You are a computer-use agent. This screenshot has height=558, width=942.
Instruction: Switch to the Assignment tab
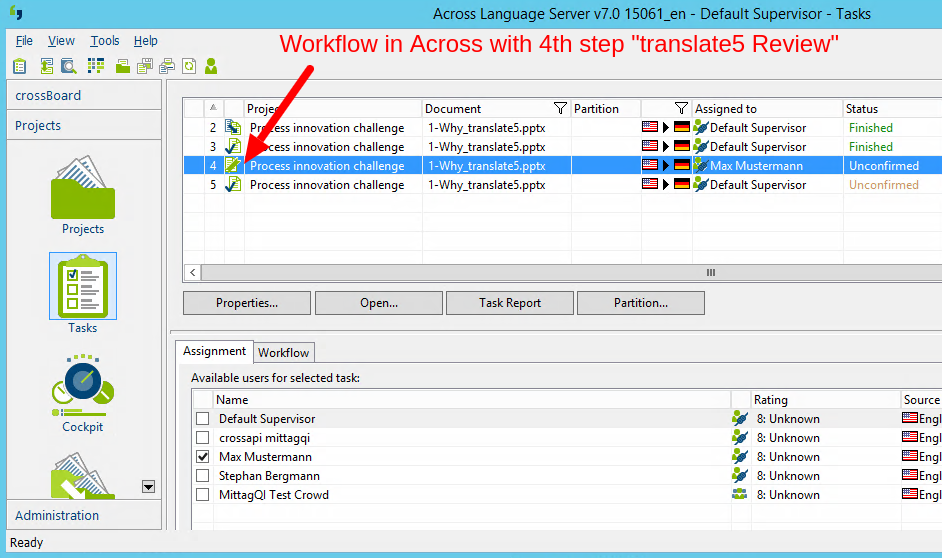click(214, 351)
